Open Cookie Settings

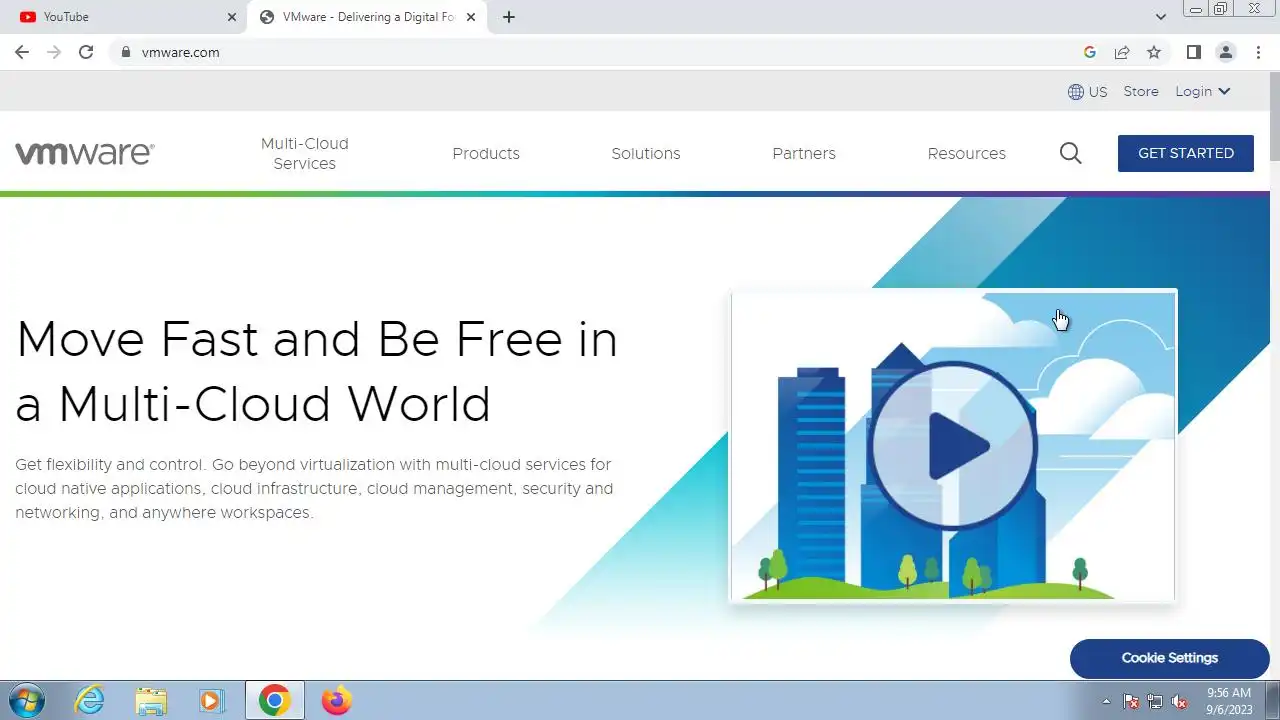click(x=1170, y=658)
